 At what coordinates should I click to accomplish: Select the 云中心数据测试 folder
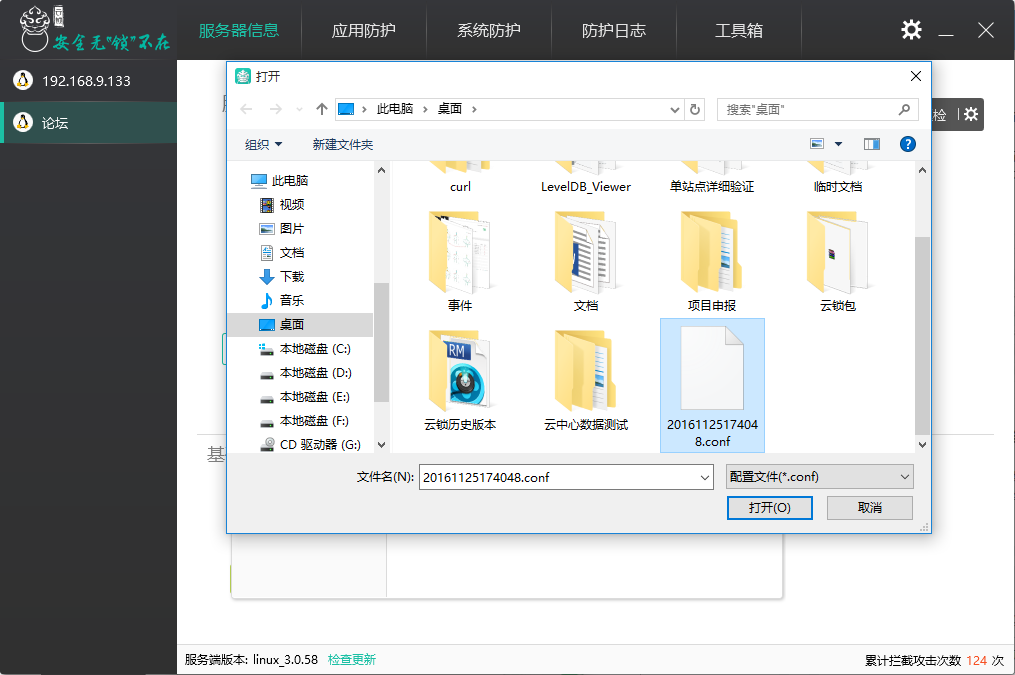coord(586,381)
